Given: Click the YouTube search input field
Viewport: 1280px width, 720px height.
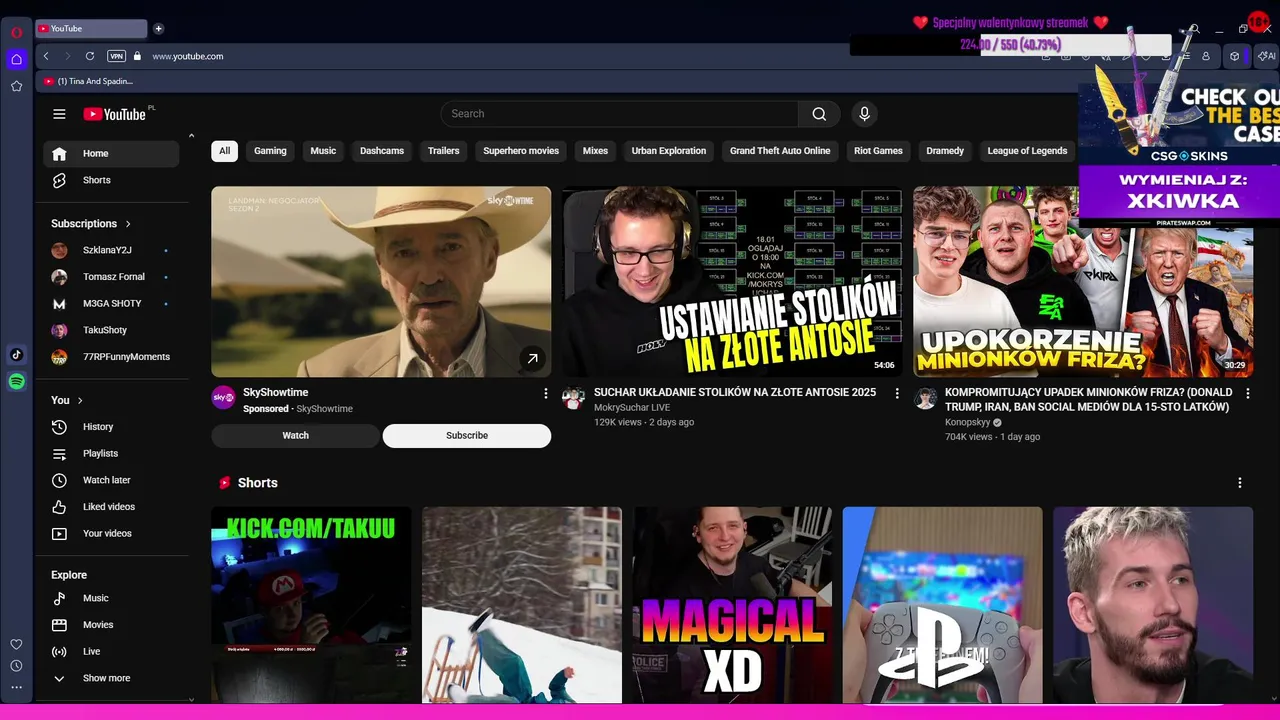Looking at the screenshot, I should click(620, 114).
